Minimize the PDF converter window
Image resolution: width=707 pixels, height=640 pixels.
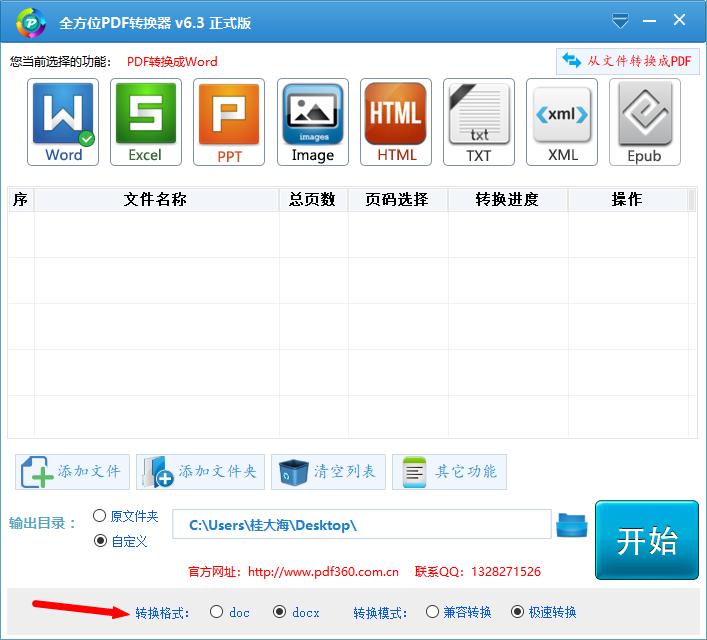coord(649,21)
